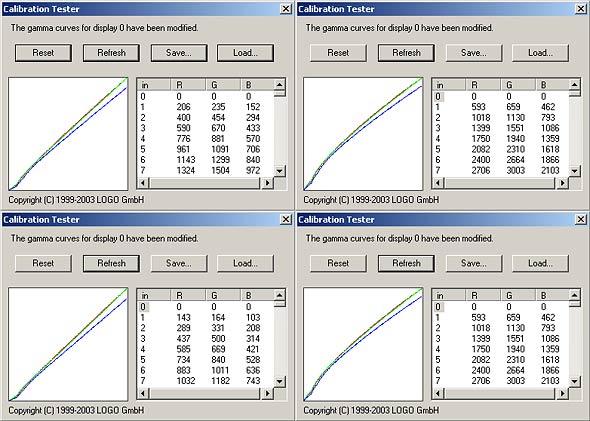Select the cell with value 1504 in the top-left table
This screenshot has height=421, width=590.
click(220, 170)
